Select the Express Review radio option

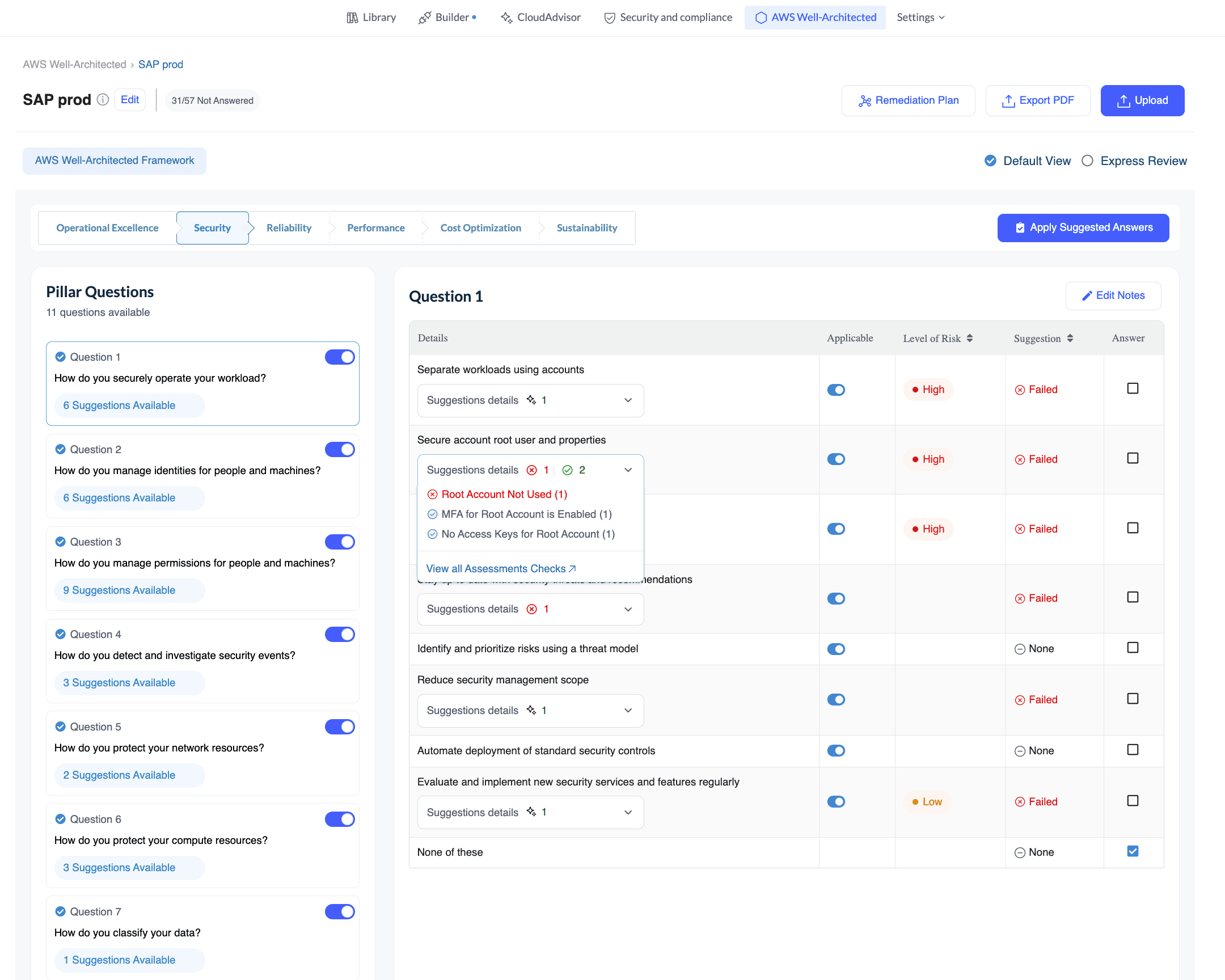[1087, 160]
